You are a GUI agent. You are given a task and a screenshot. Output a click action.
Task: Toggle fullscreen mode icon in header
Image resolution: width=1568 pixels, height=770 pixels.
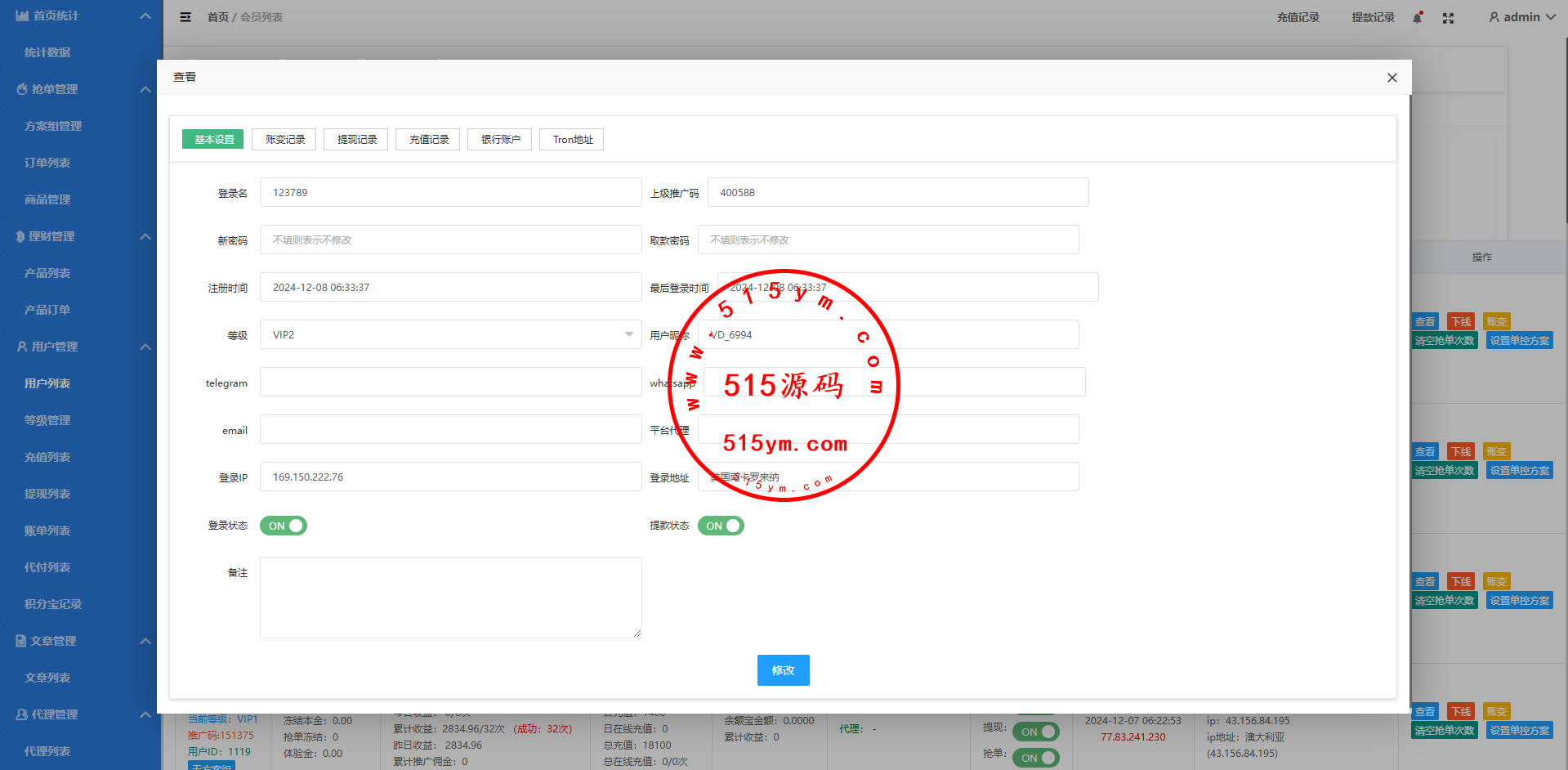[1448, 18]
